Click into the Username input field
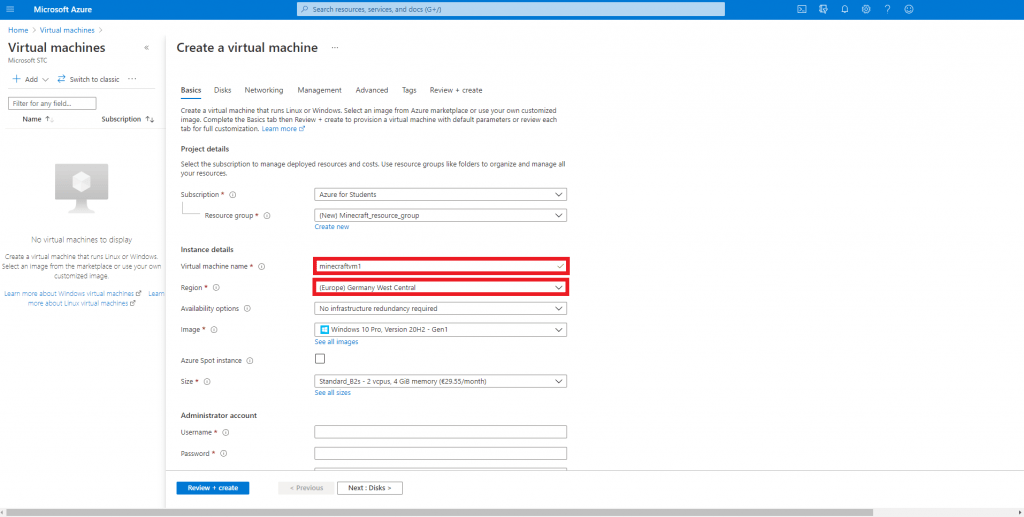1024x517 pixels. point(440,432)
